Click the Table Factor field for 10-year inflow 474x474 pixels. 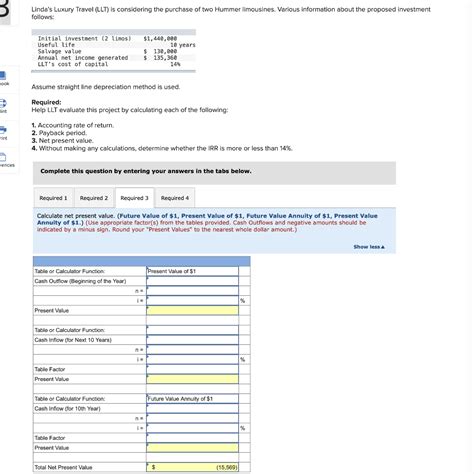tap(192, 369)
